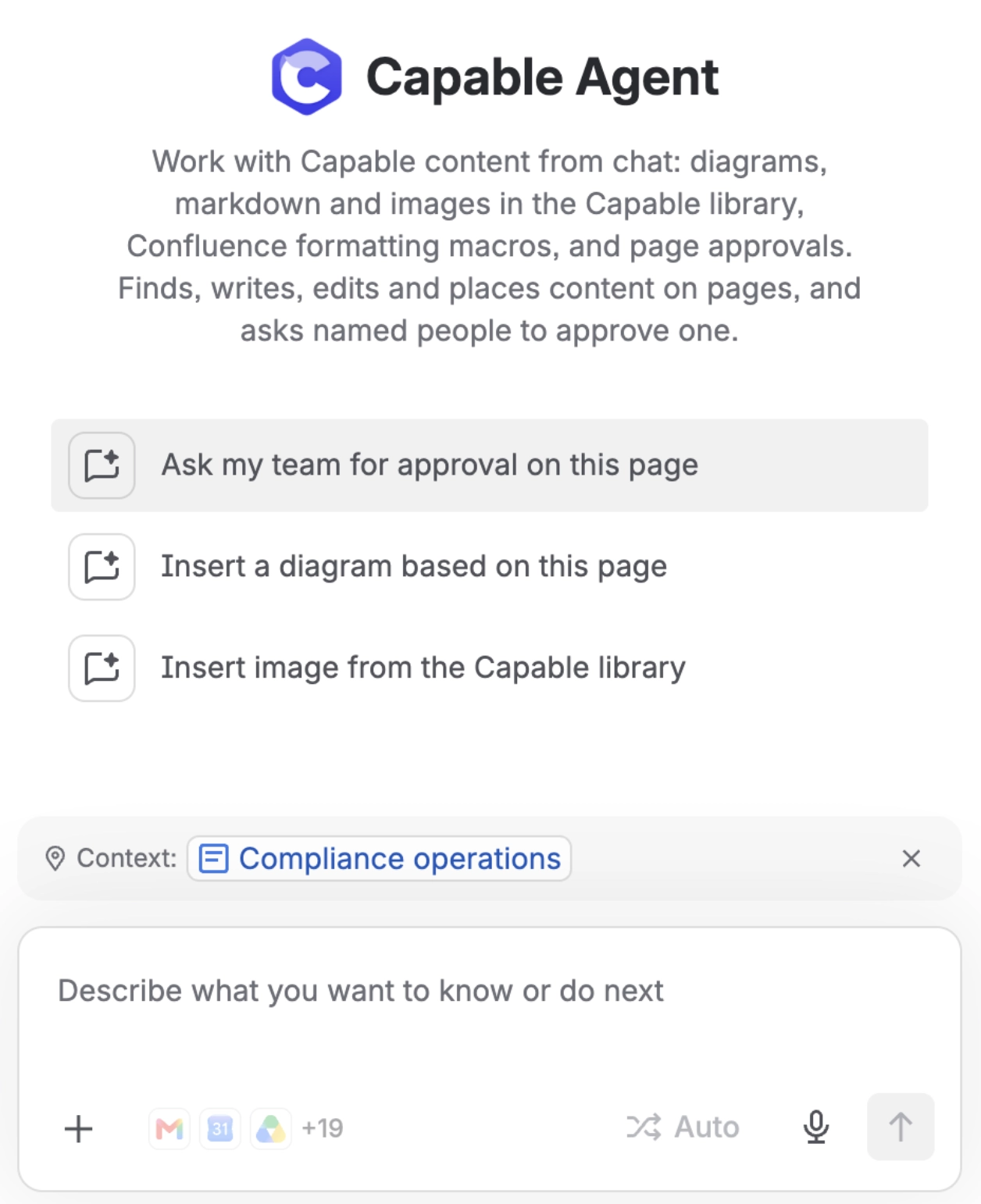This screenshot has width=981, height=1204.
Task: Show the +19 more connectors
Action: (x=323, y=1128)
